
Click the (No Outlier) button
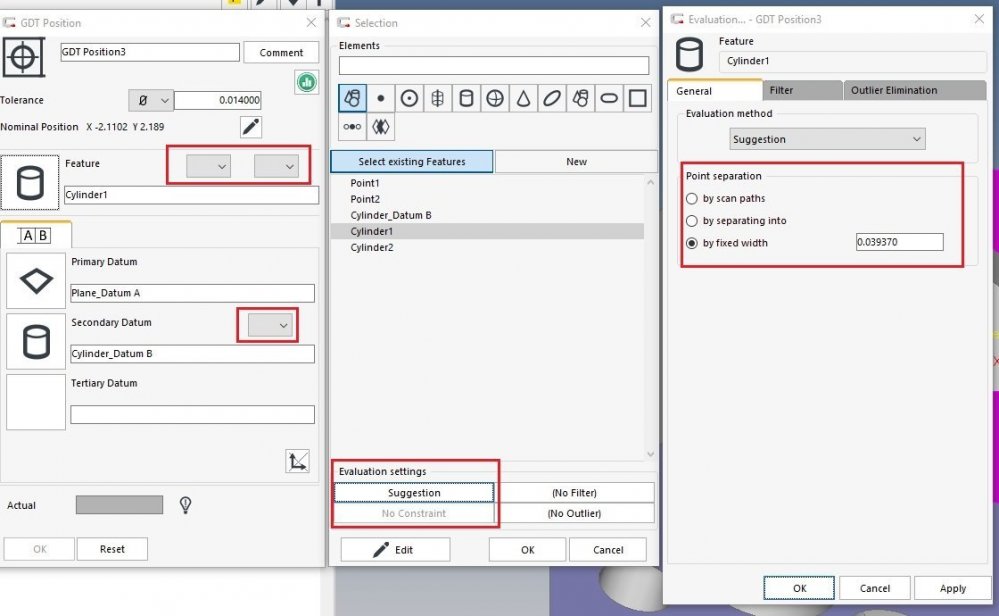574,513
